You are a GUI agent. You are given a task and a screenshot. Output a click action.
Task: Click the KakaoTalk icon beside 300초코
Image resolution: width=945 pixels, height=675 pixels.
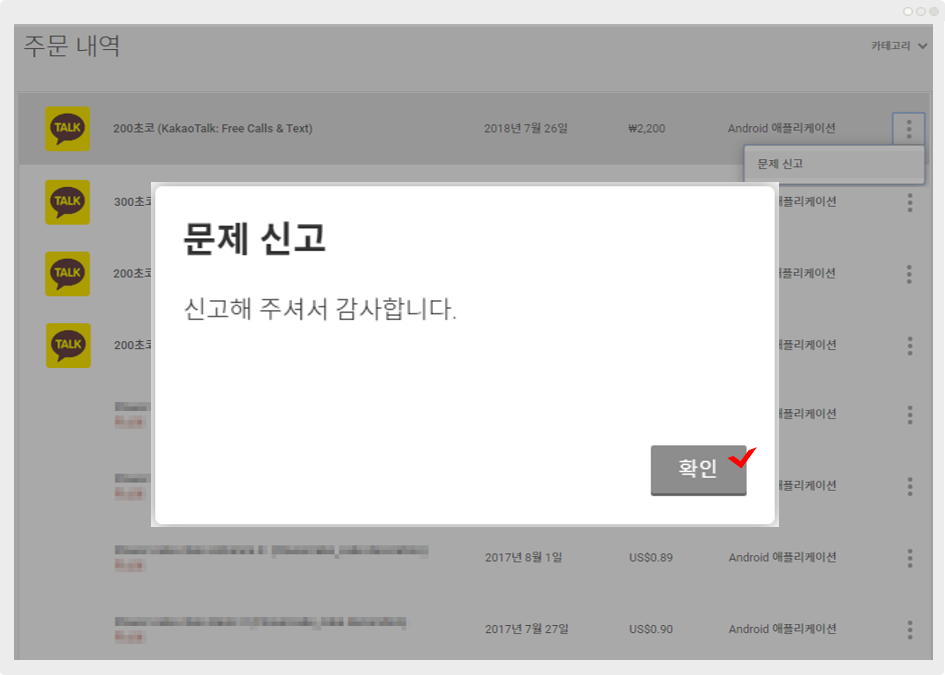(68, 202)
